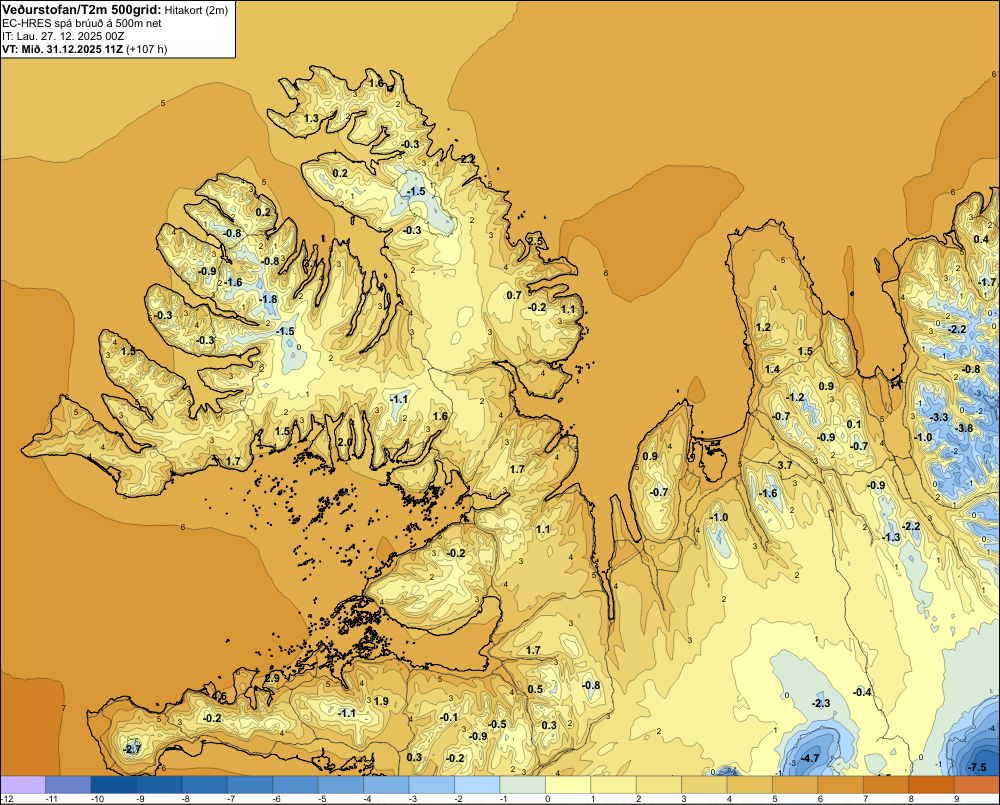Image resolution: width=1000 pixels, height=805 pixels.
Task: Pick the legend swatch between -8 and -7
Action: click(205, 785)
